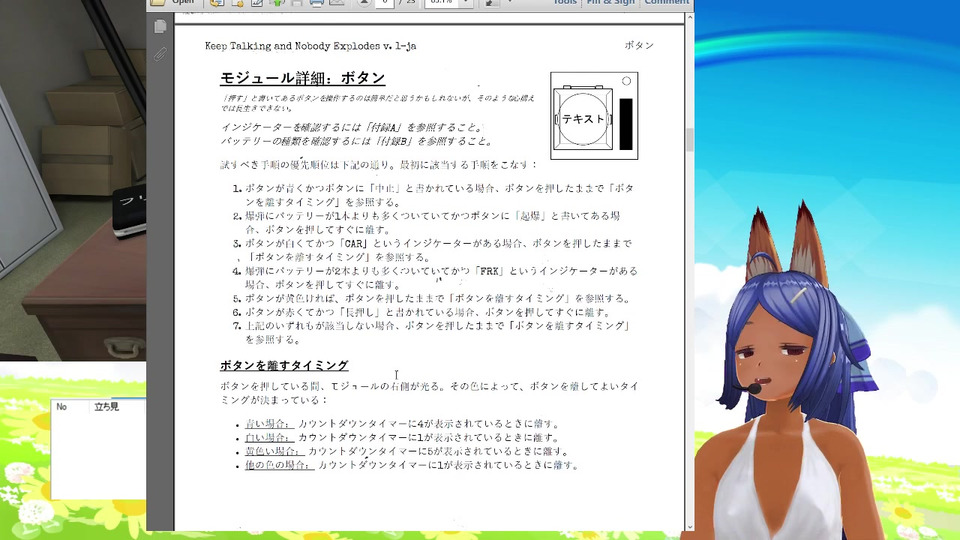Click the underlined 黄色い場合: text

click(x=274, y=451)
